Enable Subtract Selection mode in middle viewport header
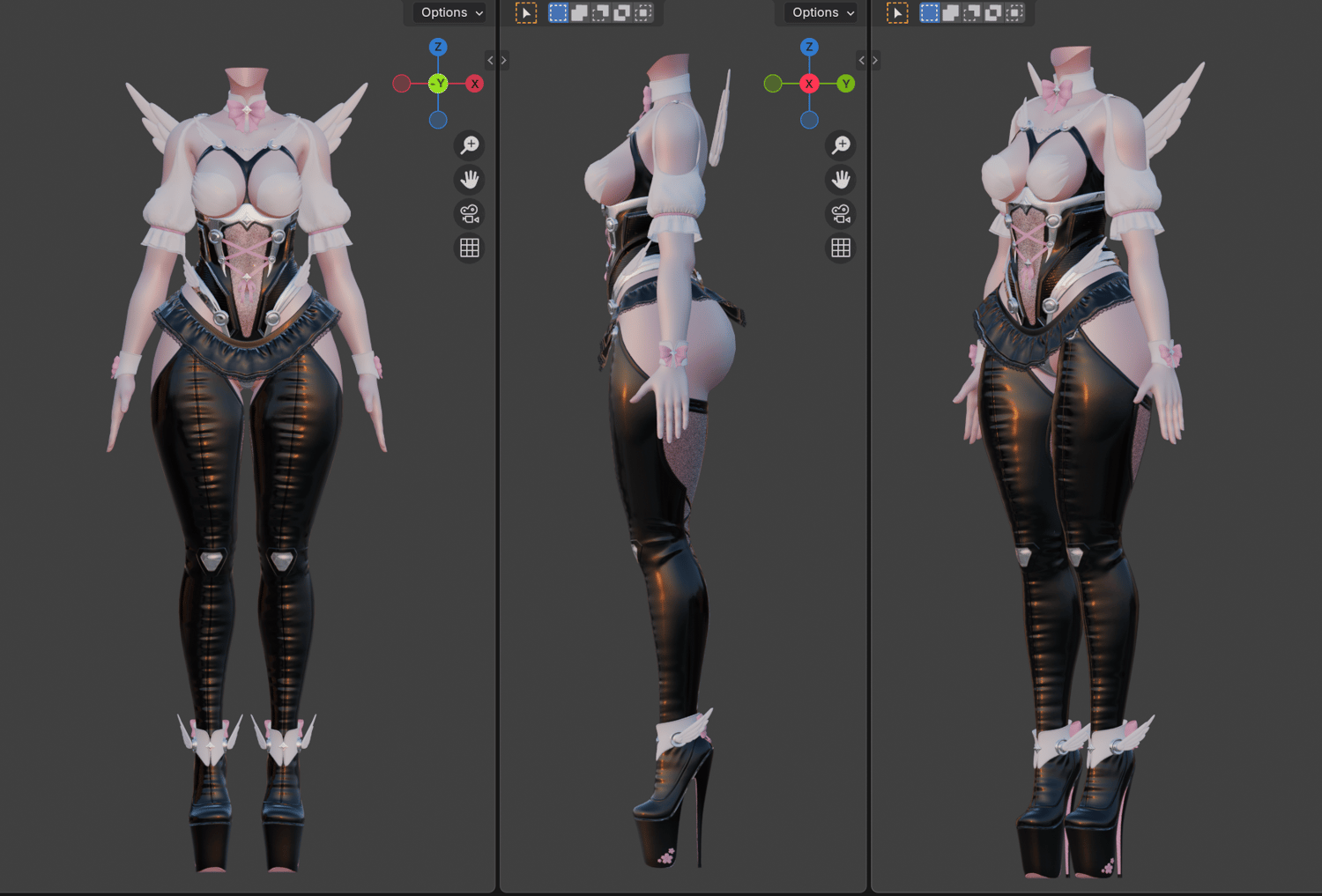The width and height of the screenshot is (1322, 896). pos(600,12)
